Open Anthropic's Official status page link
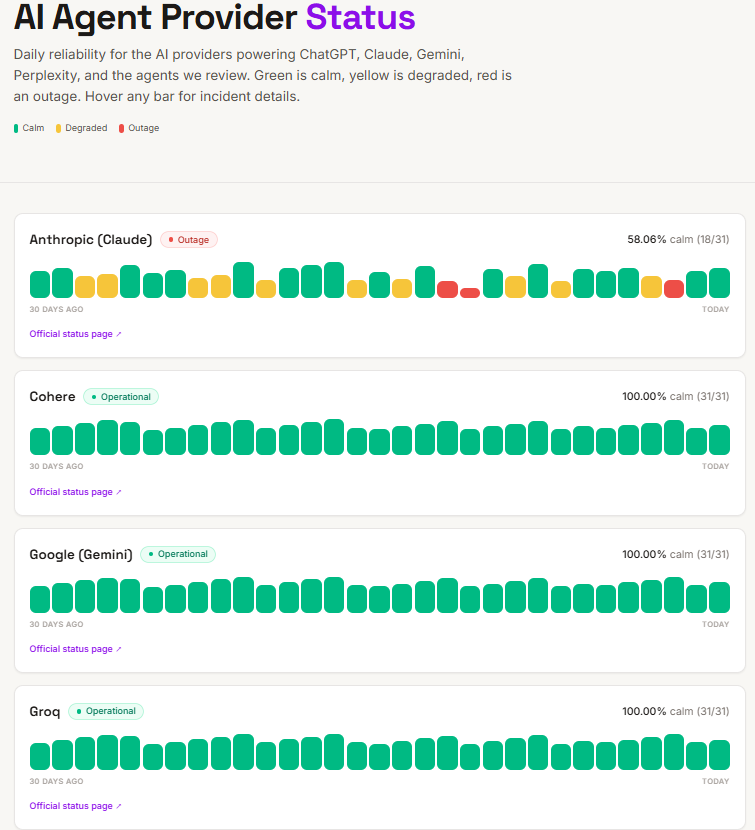This screenshot has height=830, width=755. click(x=75, y=334)
